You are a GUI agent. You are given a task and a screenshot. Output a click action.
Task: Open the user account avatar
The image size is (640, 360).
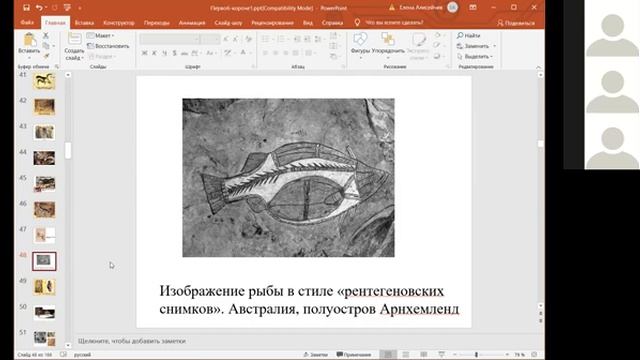point(452,7)
